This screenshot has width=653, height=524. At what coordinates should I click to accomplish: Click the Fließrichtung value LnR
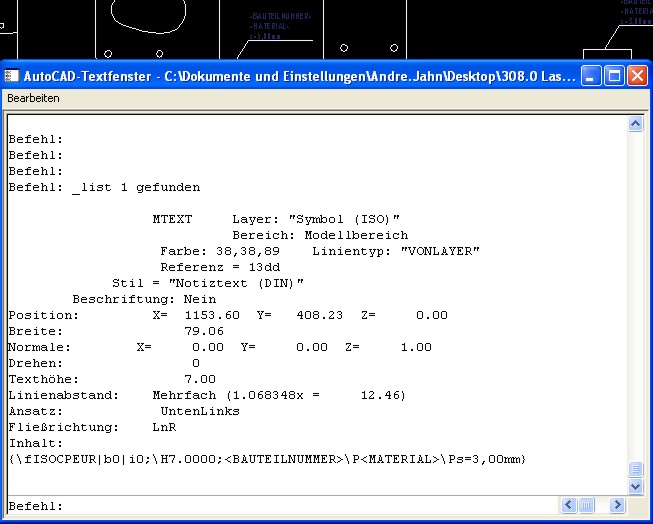(164, 427)
